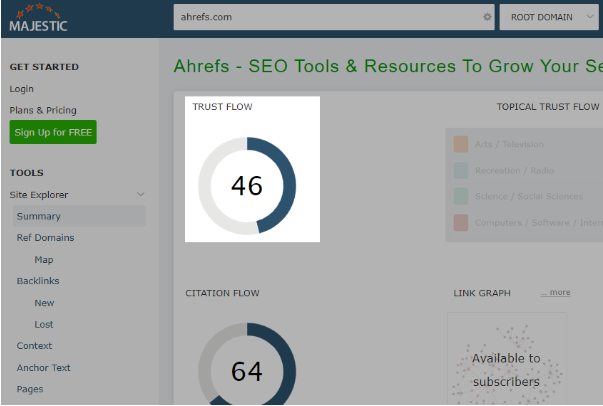Click the Ahrefs SEO Tools page title
Image resolution: width=603 pixels, height=406 pixels.
coord(388,66)
